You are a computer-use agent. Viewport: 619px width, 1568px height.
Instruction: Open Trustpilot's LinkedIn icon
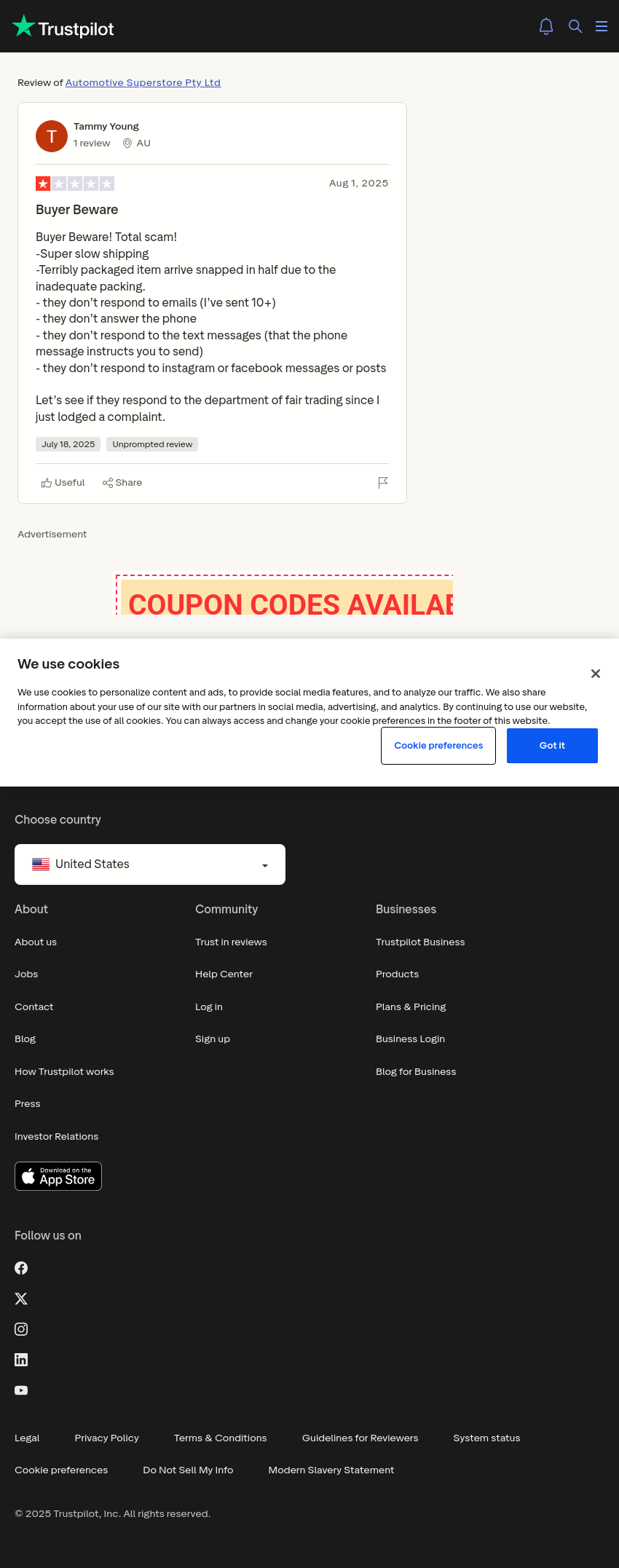(21, 1360)
